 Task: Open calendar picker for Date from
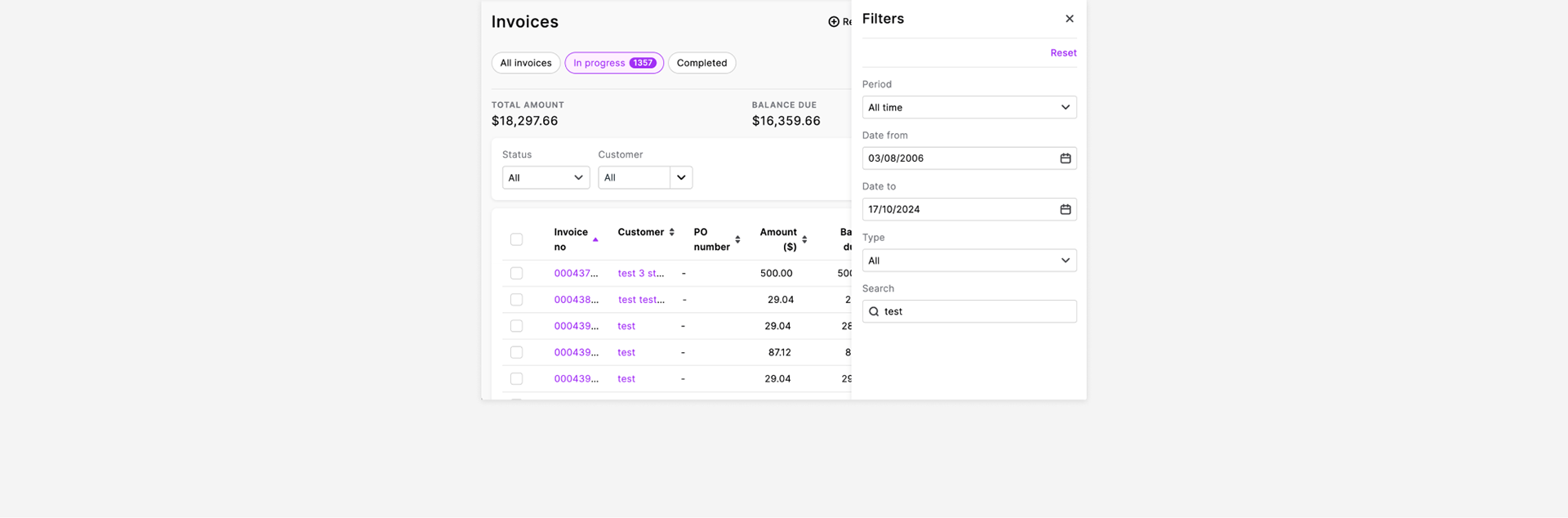point(1065,159)
